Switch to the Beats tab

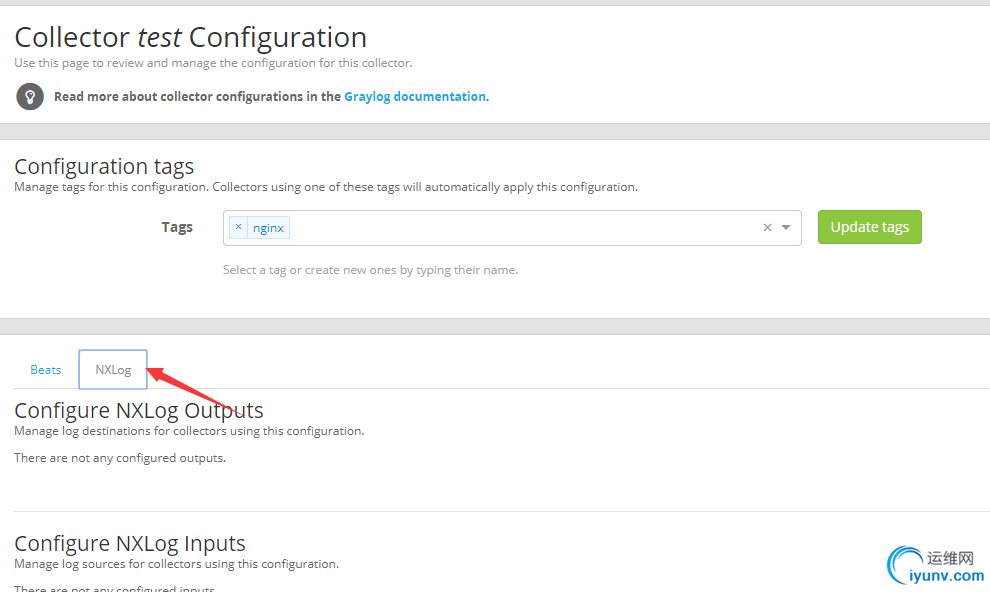pyautogui.click(x=46, y=370)
